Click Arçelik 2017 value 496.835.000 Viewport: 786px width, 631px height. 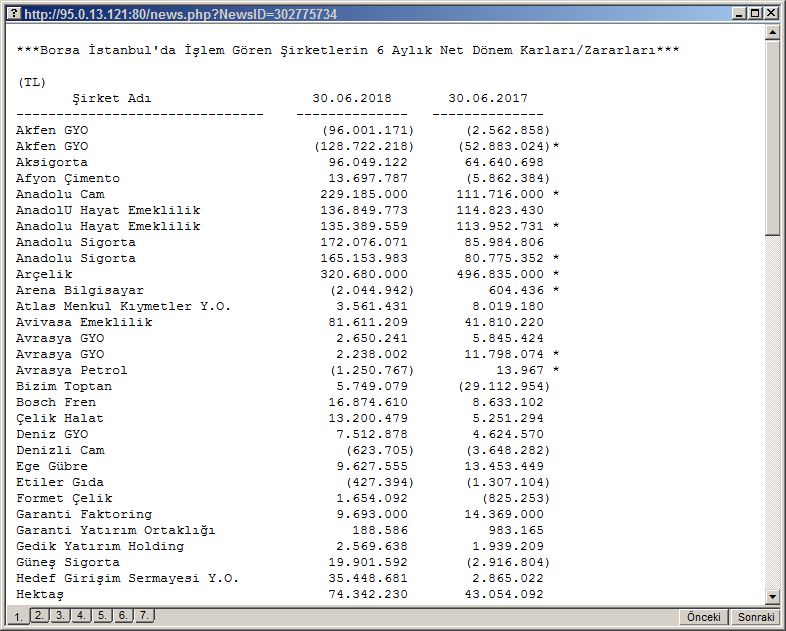click(x=500, y=275)
